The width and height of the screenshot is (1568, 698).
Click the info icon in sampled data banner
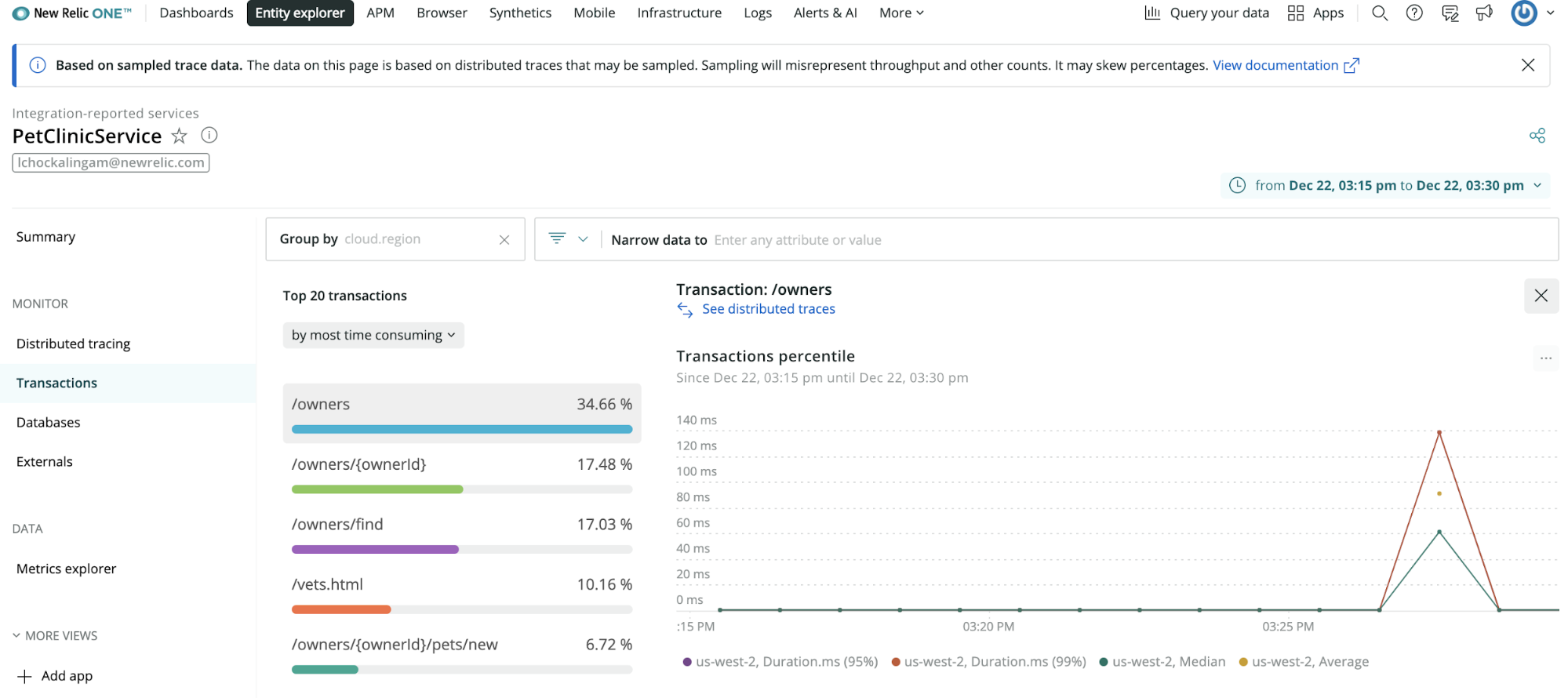click(37, 65)
